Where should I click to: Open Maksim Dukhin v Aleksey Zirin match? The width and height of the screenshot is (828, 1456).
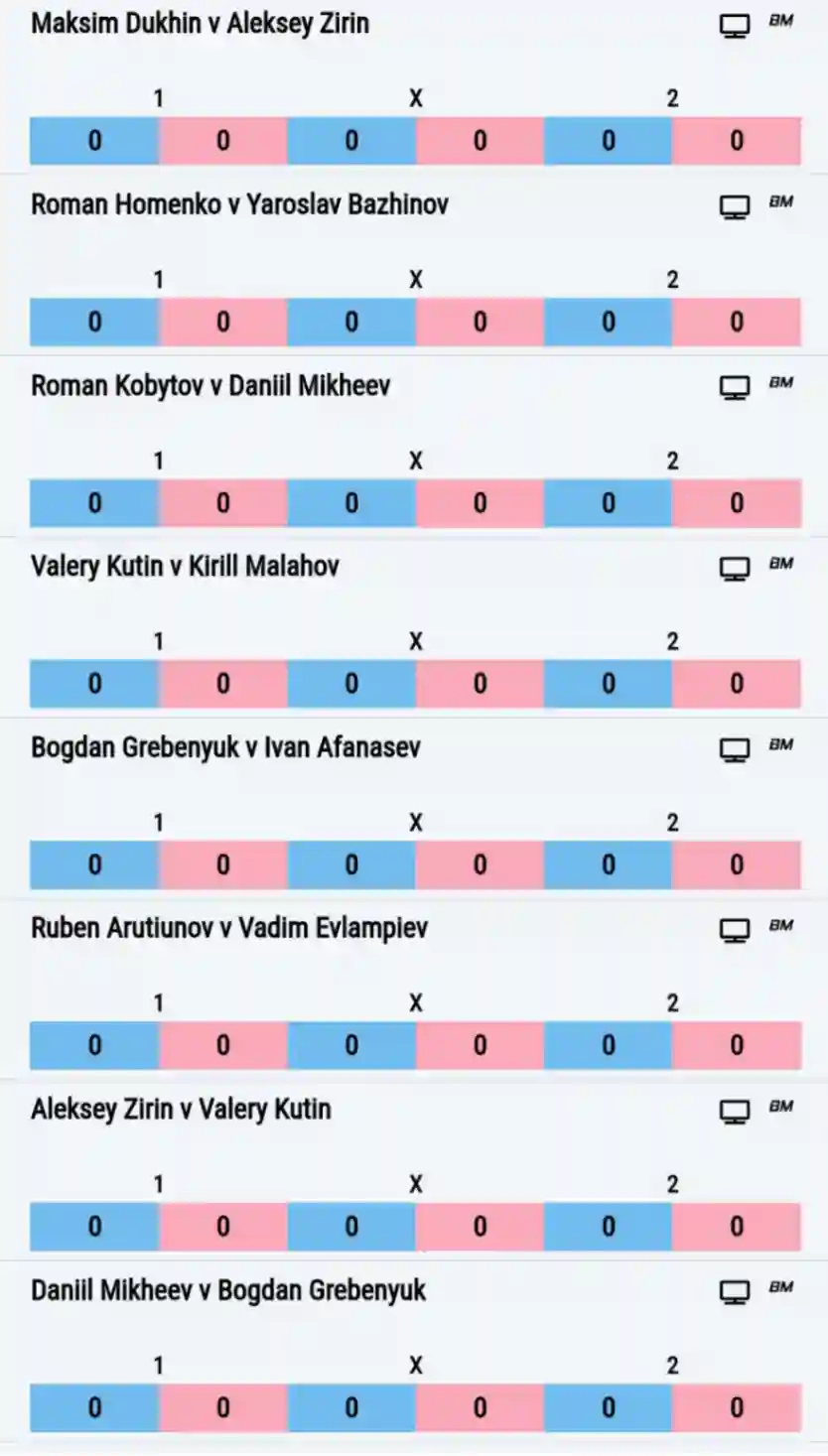(x=200, y=24)
